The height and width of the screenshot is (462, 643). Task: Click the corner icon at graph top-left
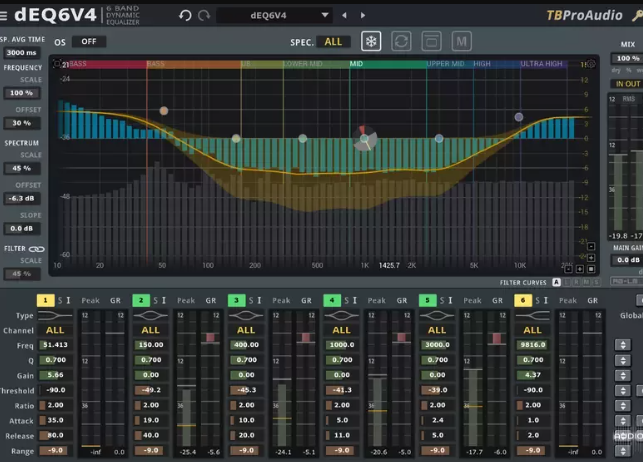coord(57,64)
